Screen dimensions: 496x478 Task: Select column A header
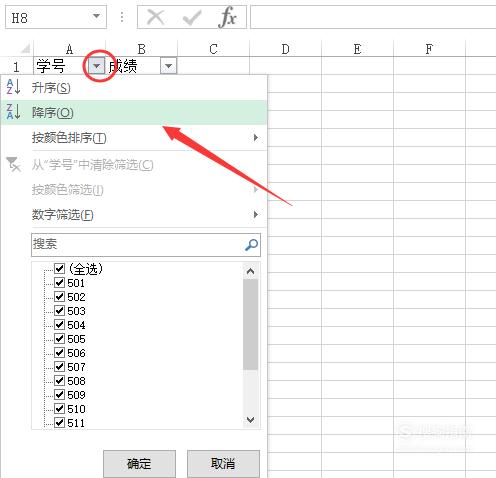69,49
